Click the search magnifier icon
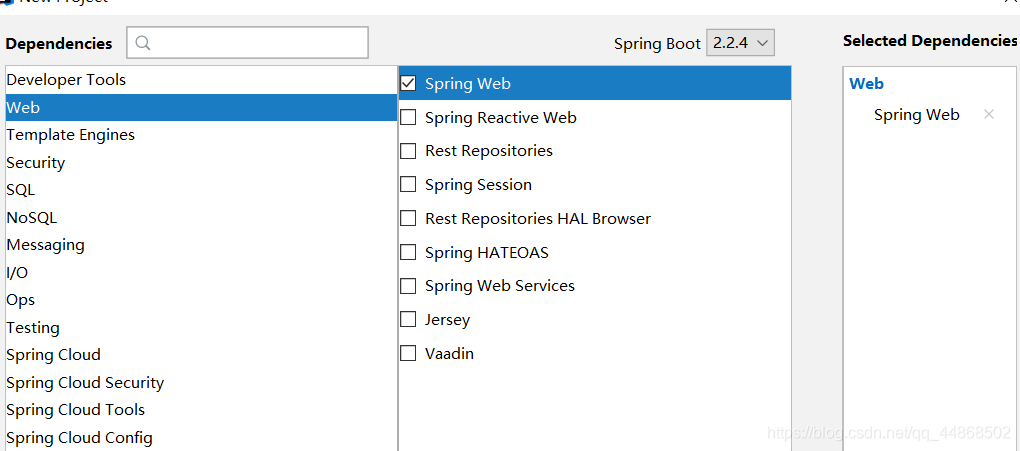This screenshot has height=451, width=1020. [x=143, y=43]
